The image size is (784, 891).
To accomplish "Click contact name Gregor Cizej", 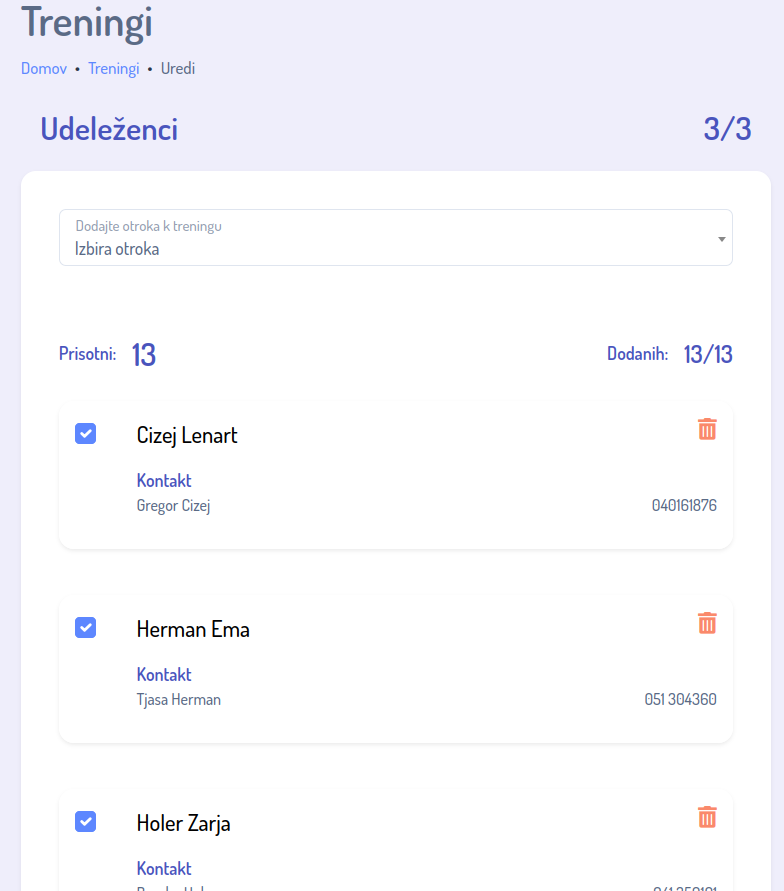I will tap(173, 506).
